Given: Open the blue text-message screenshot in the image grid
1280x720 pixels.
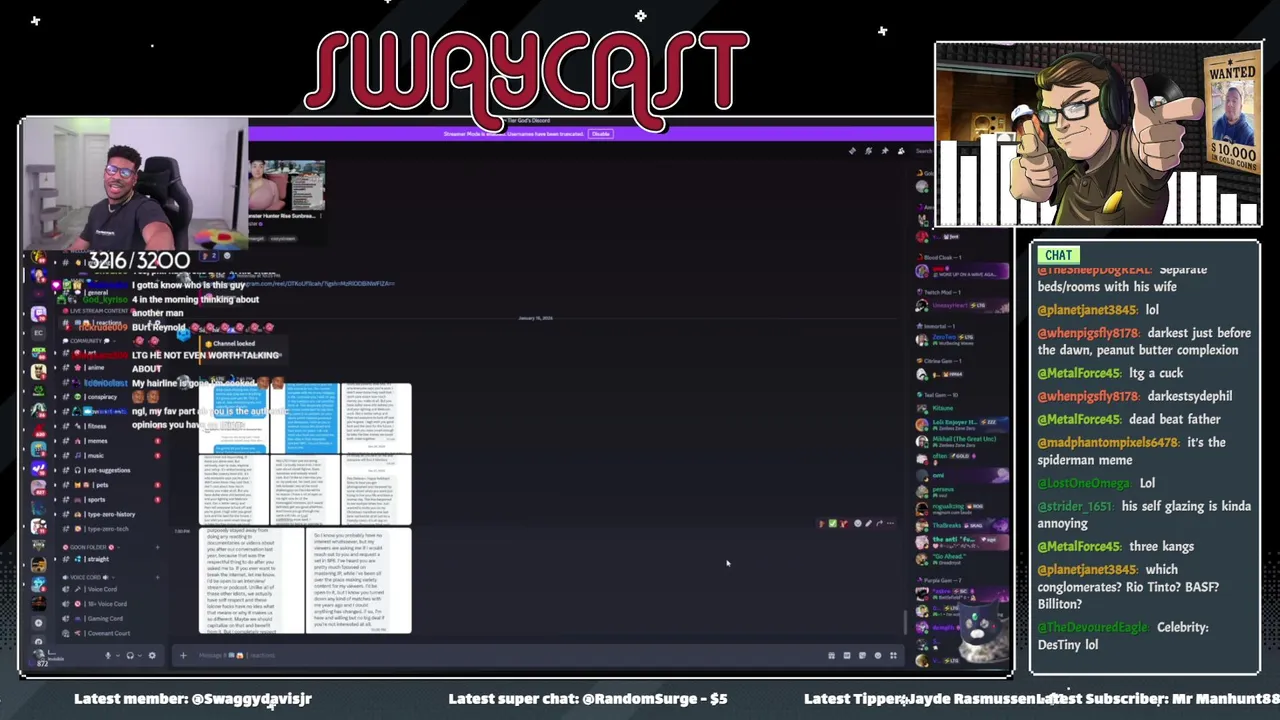Looking at the screenshot, I should coord(311,418).
